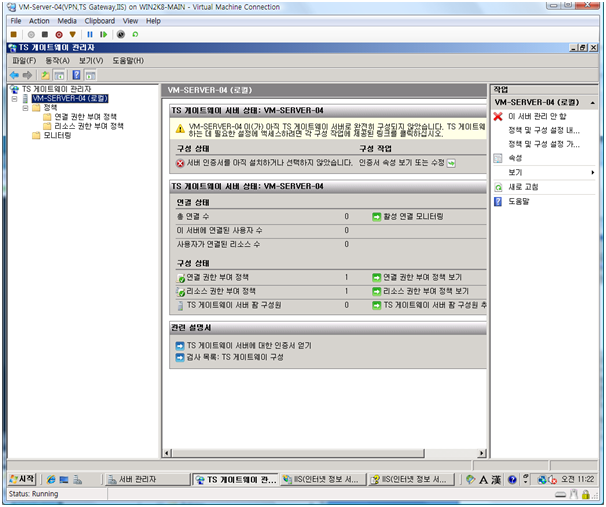Collapse the 정책 folder node
Screen dimensions: 606x507
pyautogui.click(x=25, y=108)
